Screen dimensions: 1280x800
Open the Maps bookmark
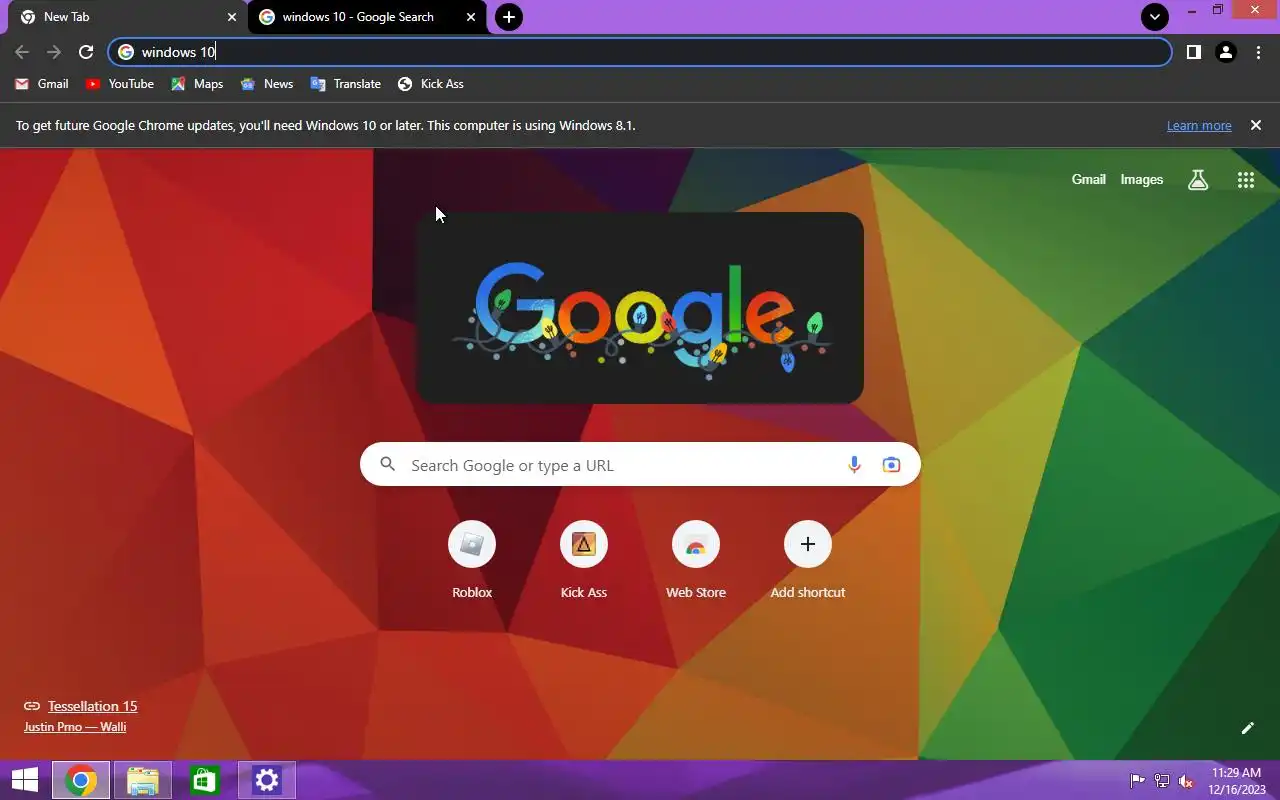point(197,84)
